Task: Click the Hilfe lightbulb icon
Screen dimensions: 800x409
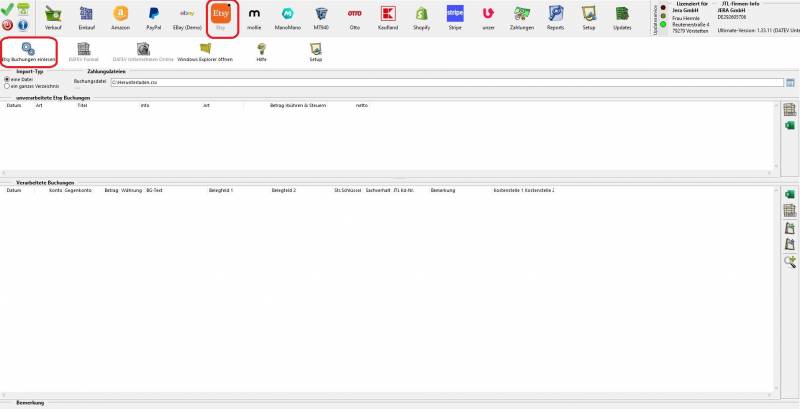Action: point(261,52)
